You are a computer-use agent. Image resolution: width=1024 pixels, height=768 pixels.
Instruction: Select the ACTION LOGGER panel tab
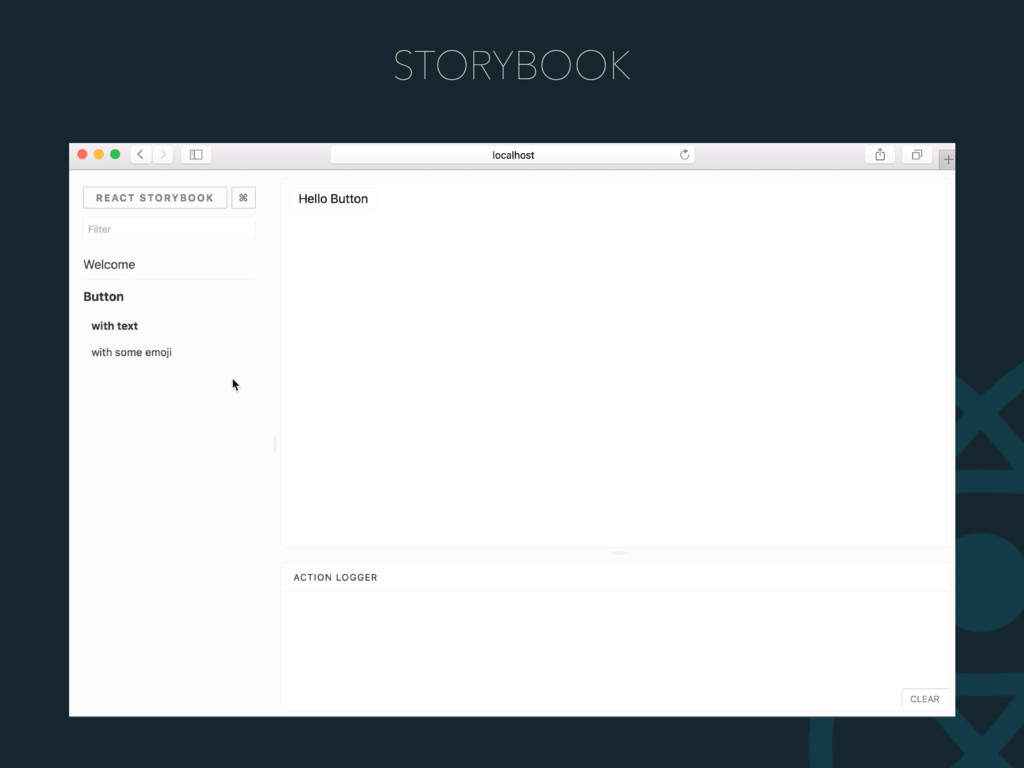[335, 577]
